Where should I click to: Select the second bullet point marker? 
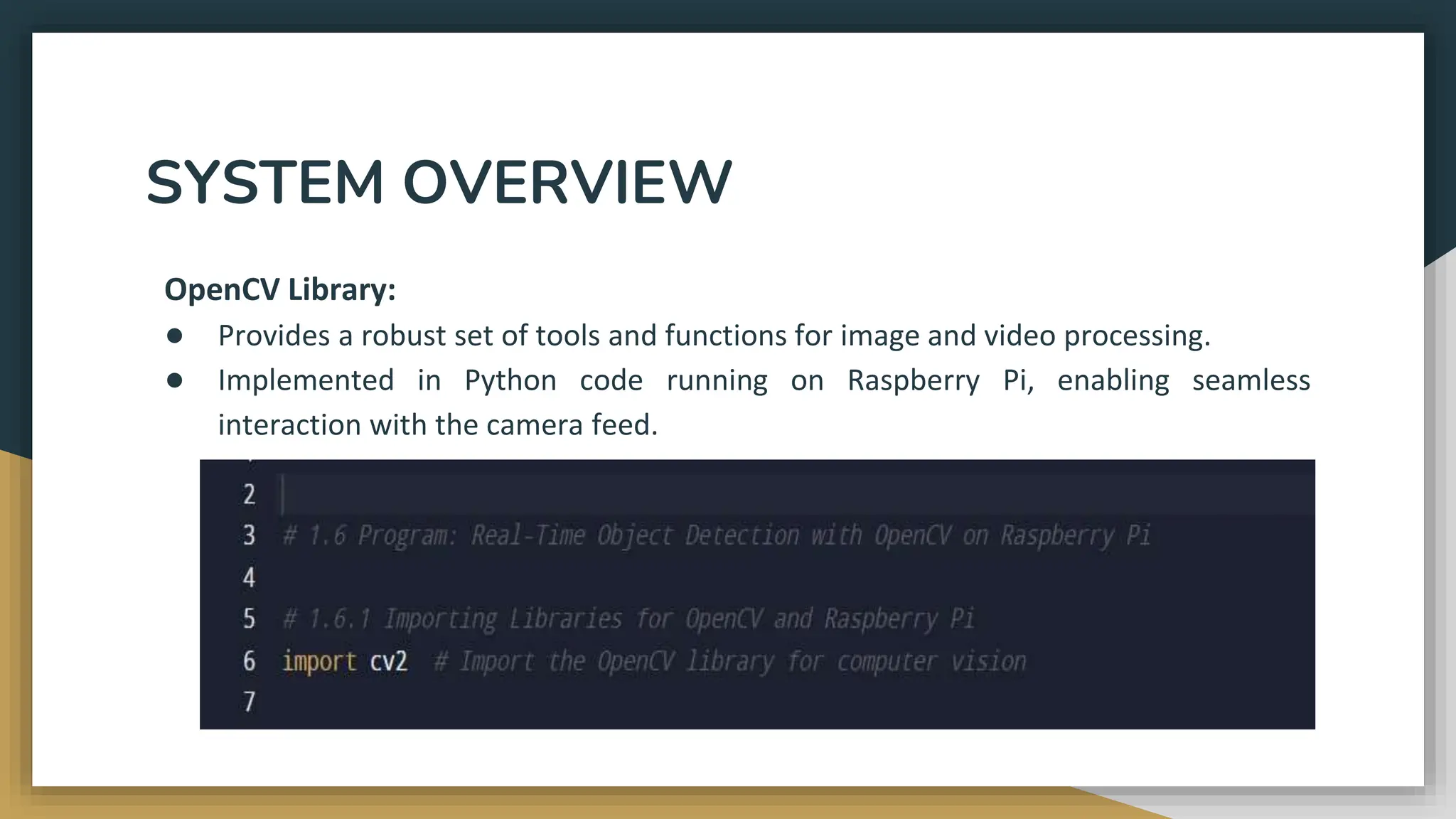pyautogui.click(x=175, y=380)
